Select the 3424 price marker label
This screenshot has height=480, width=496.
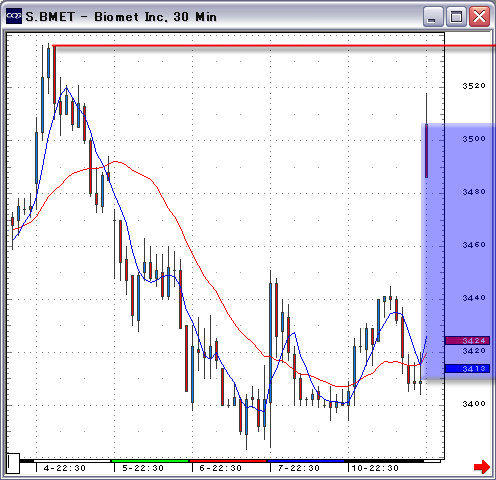(x=468, y=340)
